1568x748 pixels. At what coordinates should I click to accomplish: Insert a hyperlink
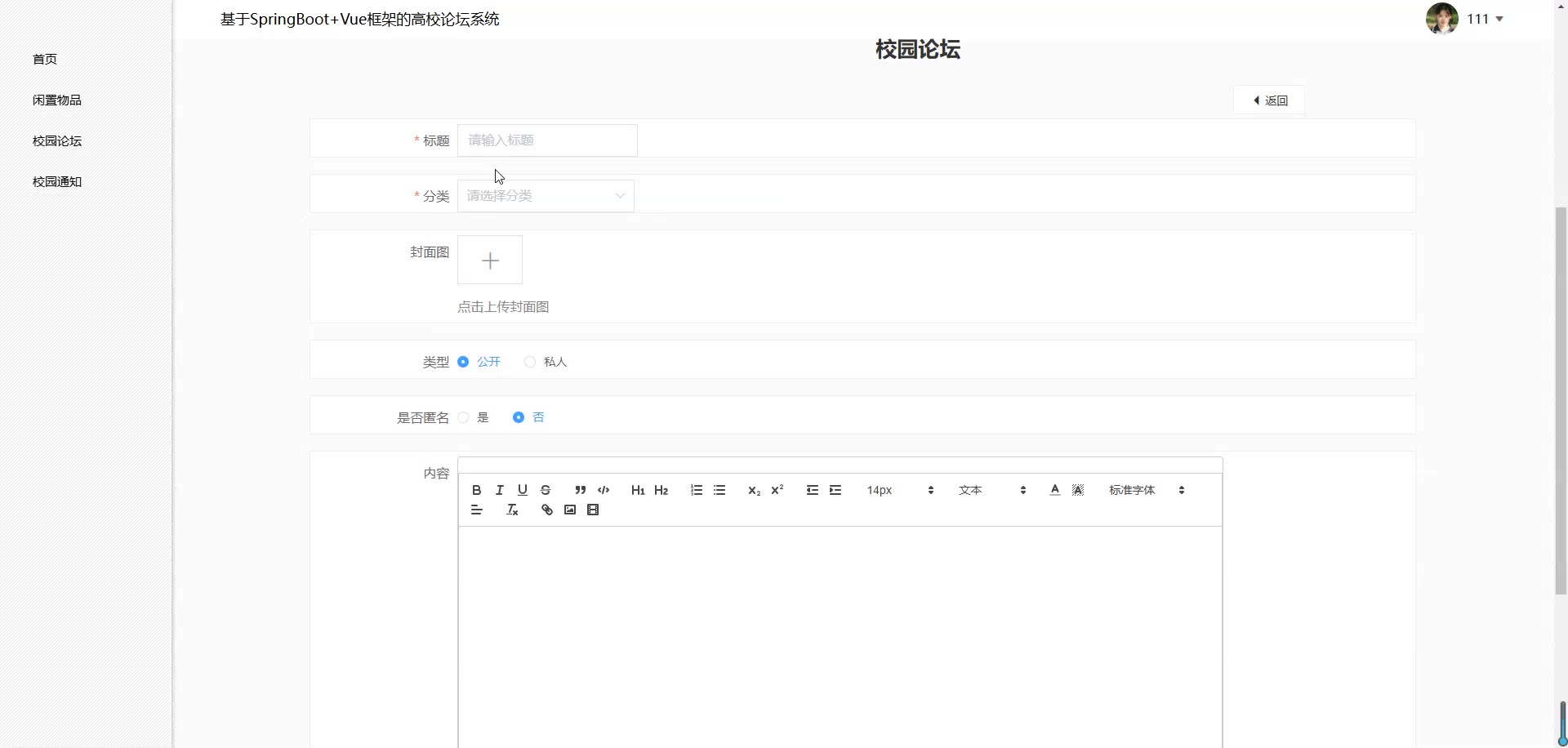coord(547,510)
